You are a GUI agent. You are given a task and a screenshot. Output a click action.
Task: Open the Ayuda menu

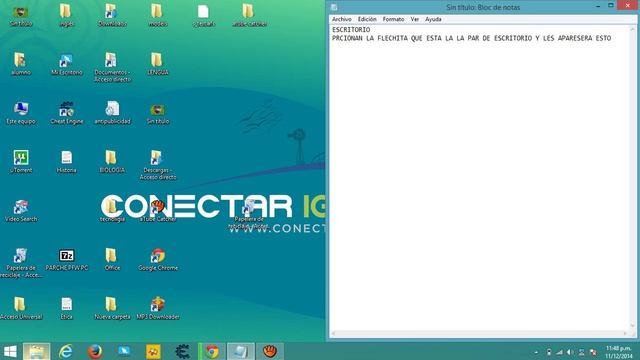pos(433,19)
